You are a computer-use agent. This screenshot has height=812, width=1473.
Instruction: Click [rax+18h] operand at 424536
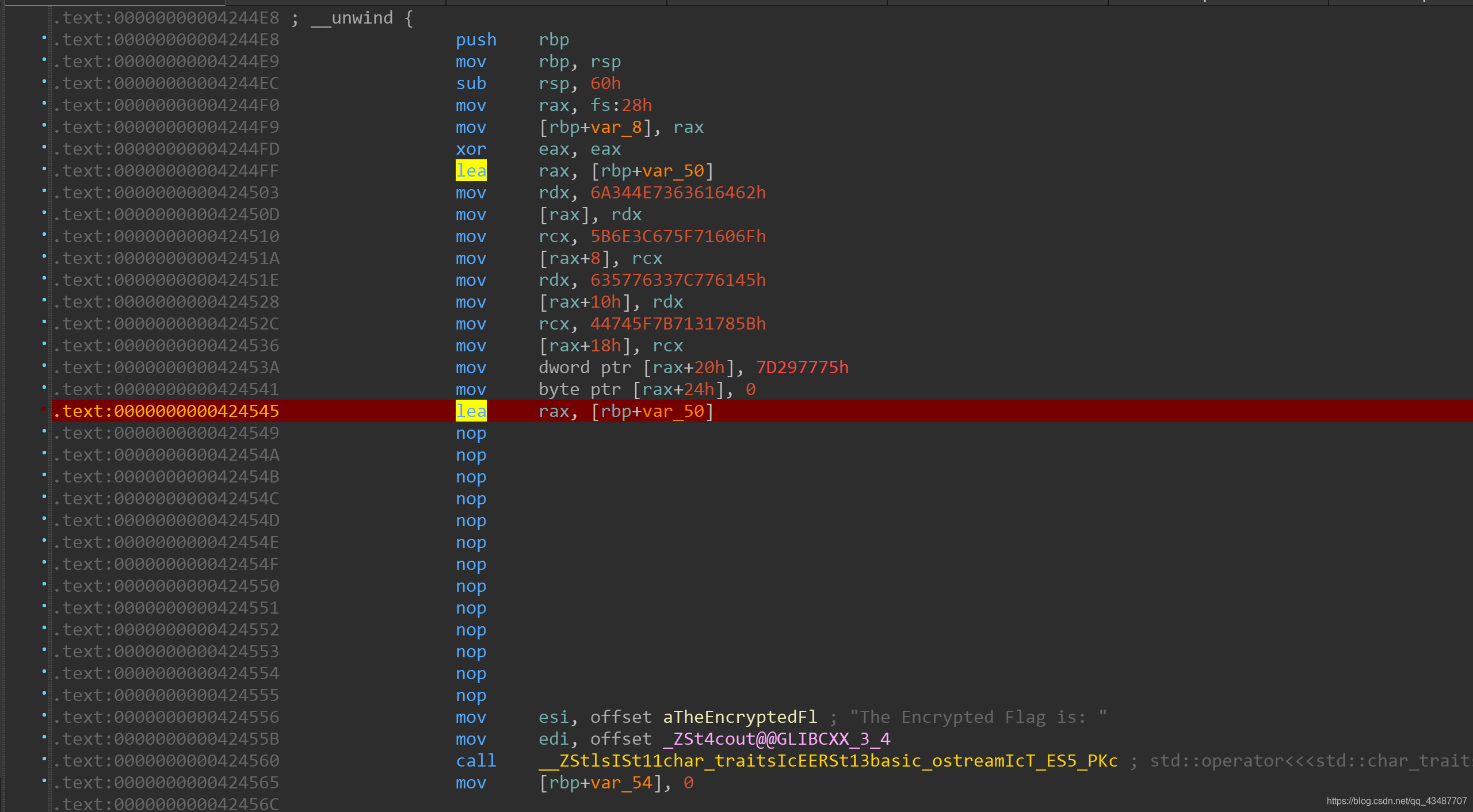(x=585, y=346)
